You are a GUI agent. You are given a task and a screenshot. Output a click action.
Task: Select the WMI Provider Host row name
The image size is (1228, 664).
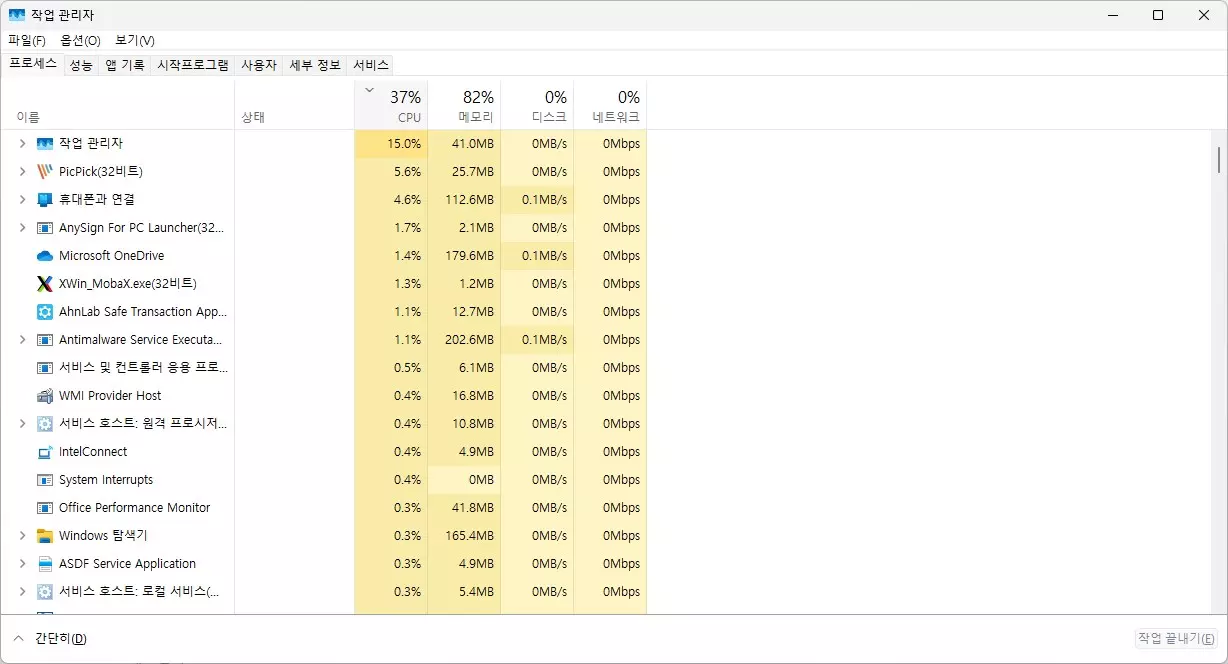tap(110, 396)
